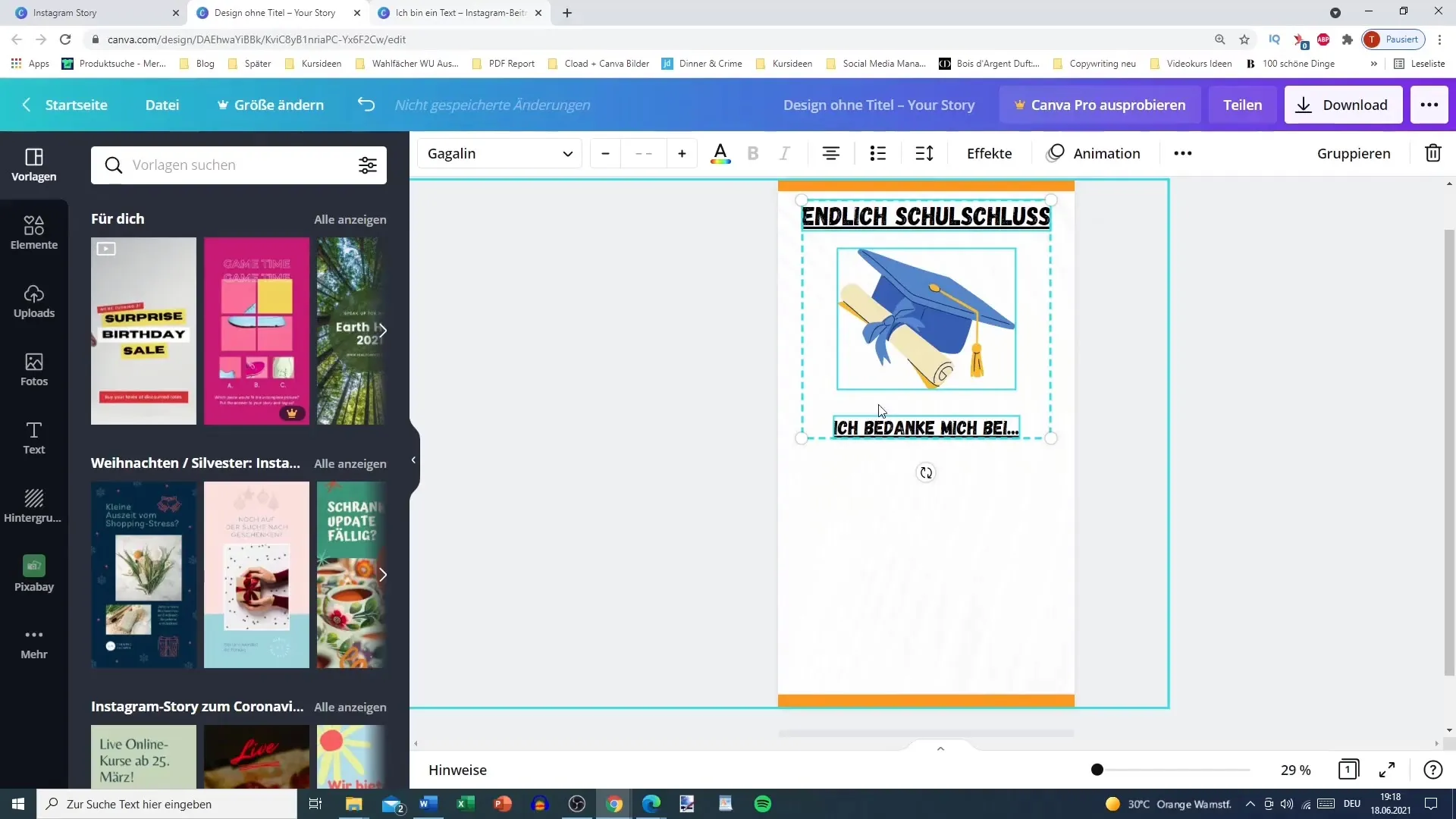Switch to Ich bin ein Text tab

(x=460, y=13)
